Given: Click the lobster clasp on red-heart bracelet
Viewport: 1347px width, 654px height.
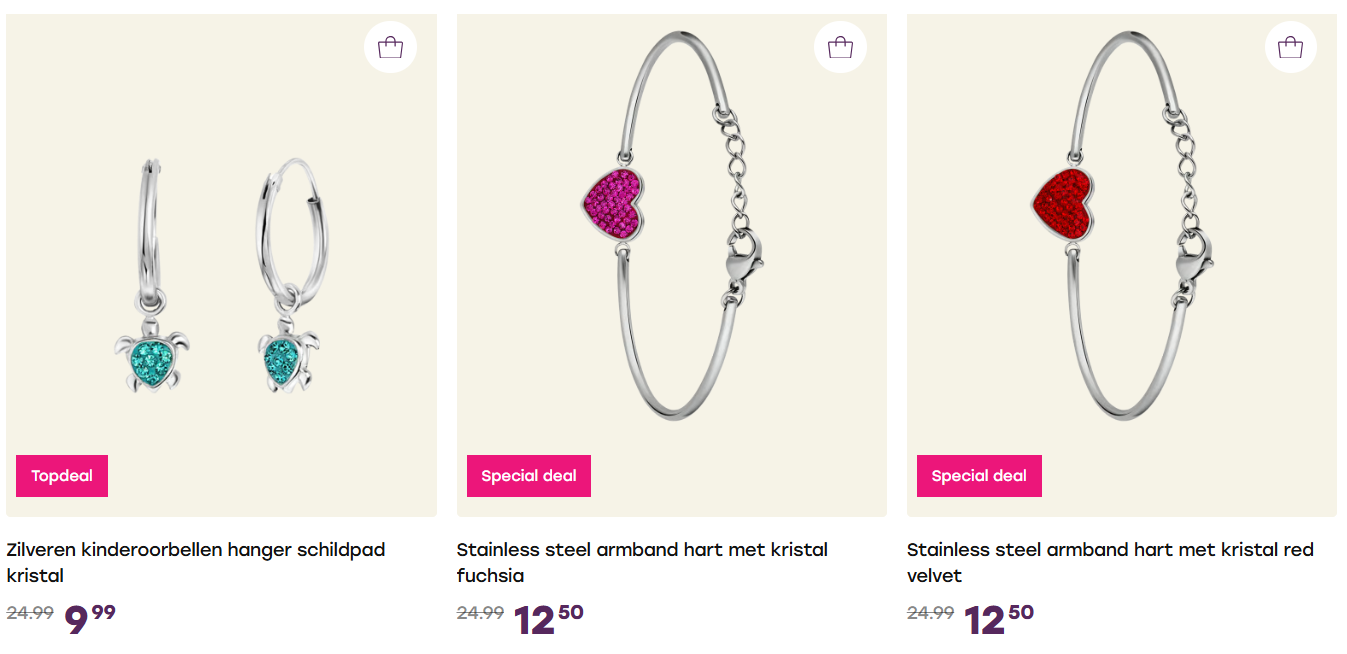Looking at the screenshot, I should pos(1194,256).
